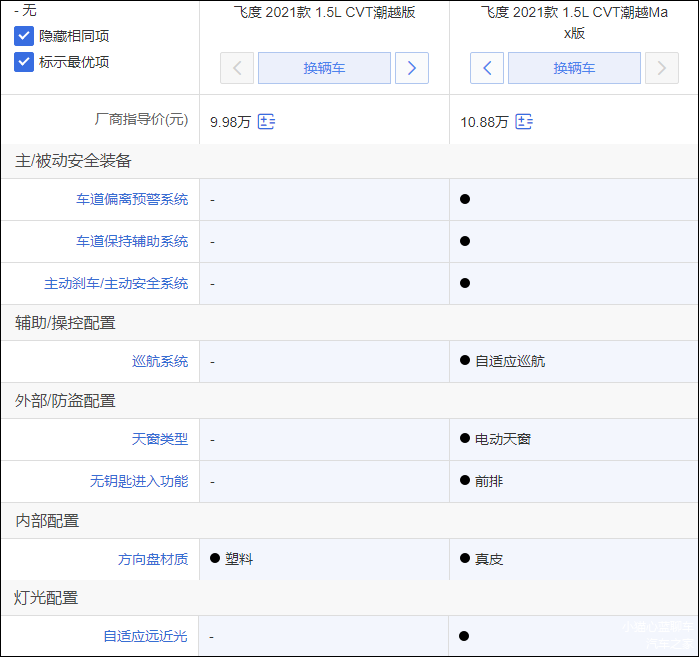This screenshot has height=657, width=699.
Task: Click right arrow under 潮越版 car
Action: pyautogui.click(x=412, y=68)
